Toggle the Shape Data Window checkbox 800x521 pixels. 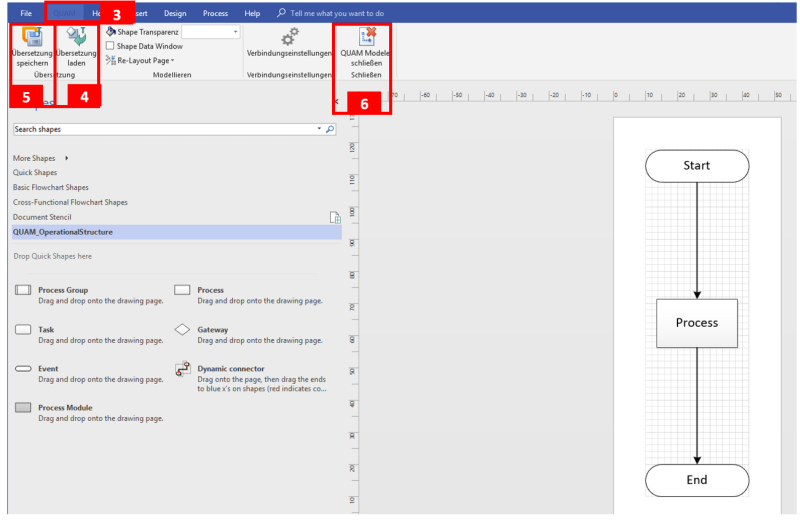[x=110, y=45]
